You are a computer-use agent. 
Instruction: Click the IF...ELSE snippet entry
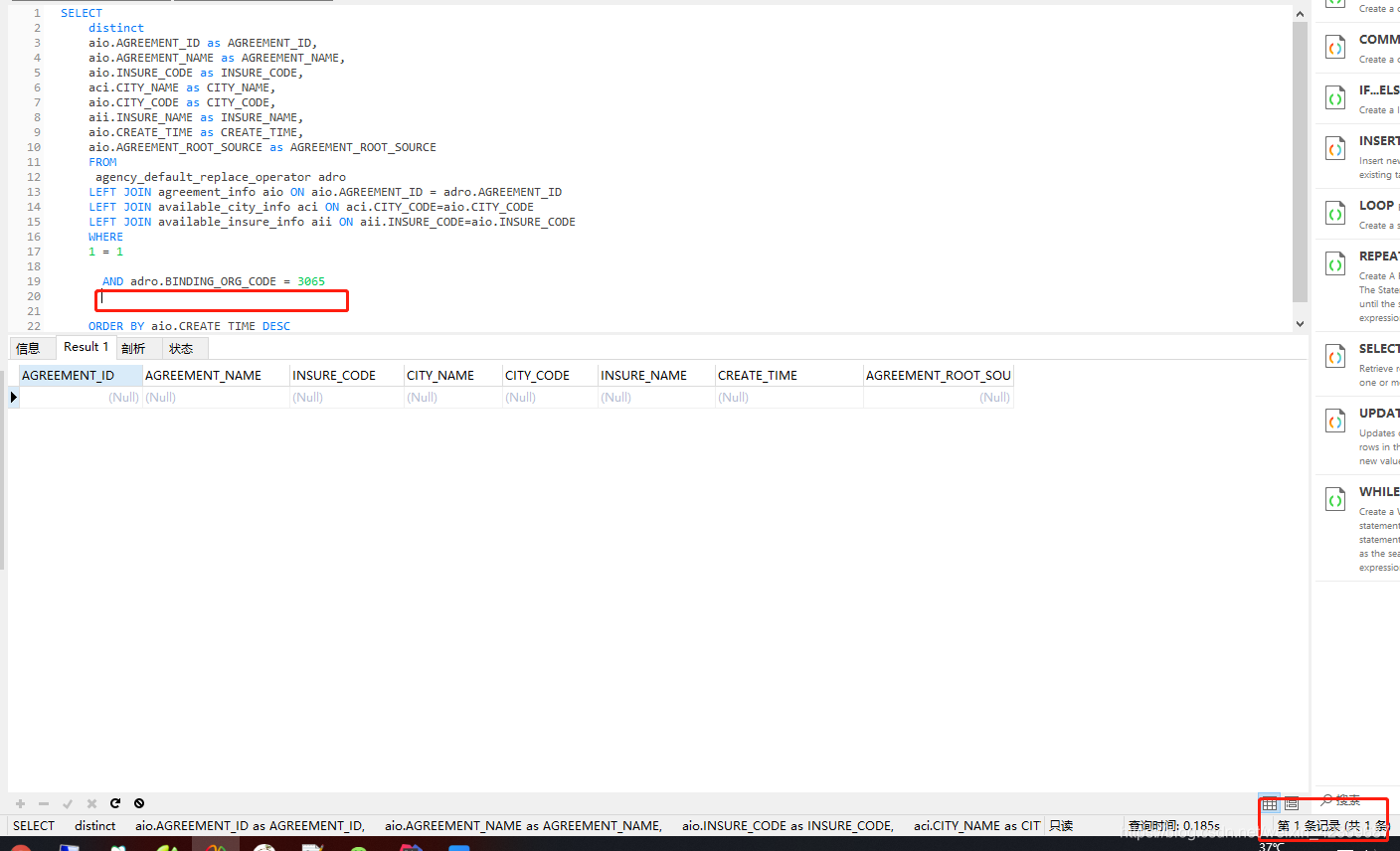(x=1334, y=96)
